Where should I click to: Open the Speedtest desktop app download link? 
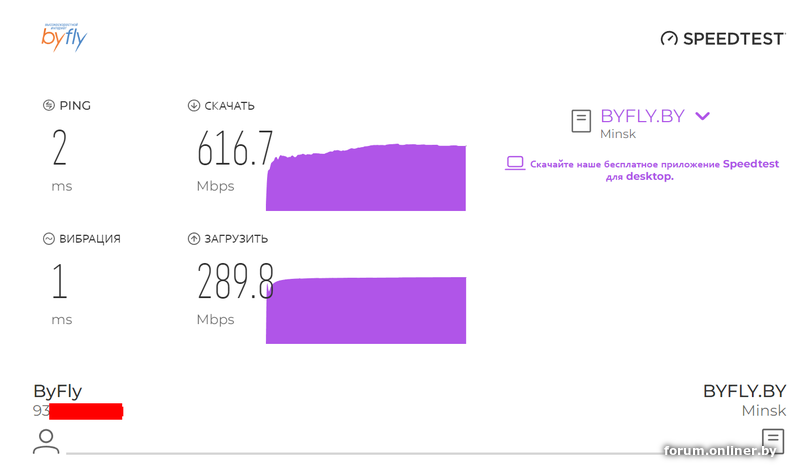pyautogui.click(x=654, y=170)
